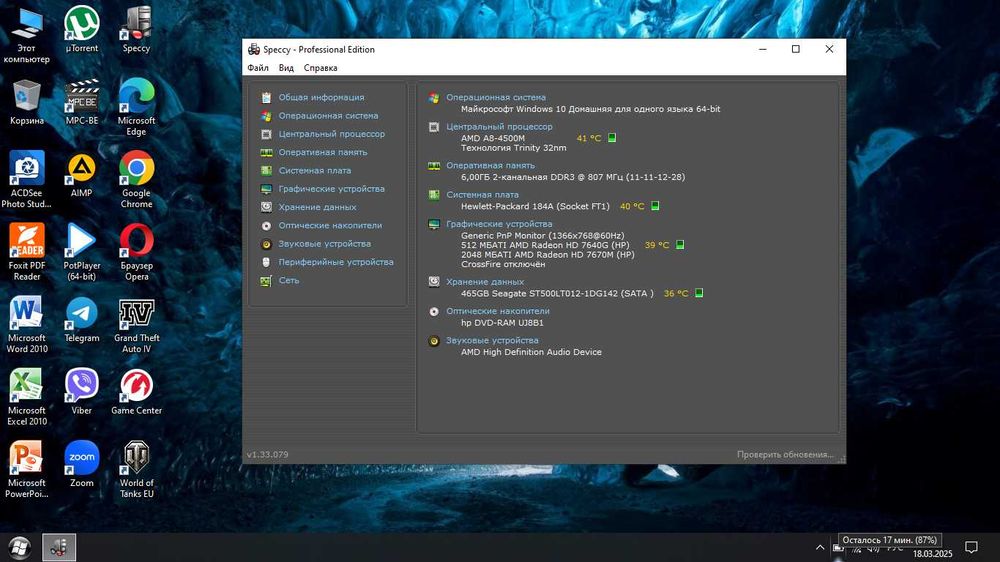Click hard drive 36 °C temperature indicator icon
The height and width of the screenshot is (562, 1000).
(x=699, y=293)
